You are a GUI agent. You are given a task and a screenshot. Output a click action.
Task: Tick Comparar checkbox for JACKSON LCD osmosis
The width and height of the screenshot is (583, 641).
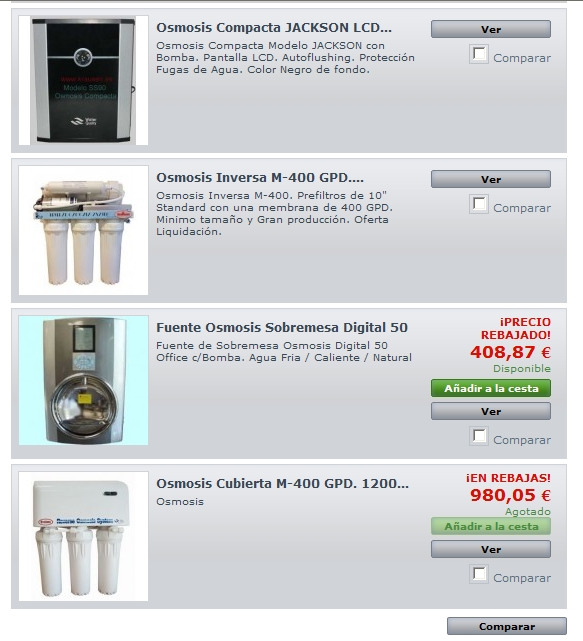(479, 54)
